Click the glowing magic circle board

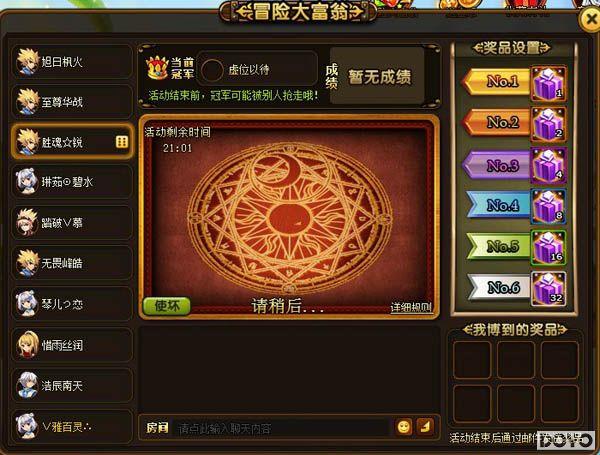(289, 218)
